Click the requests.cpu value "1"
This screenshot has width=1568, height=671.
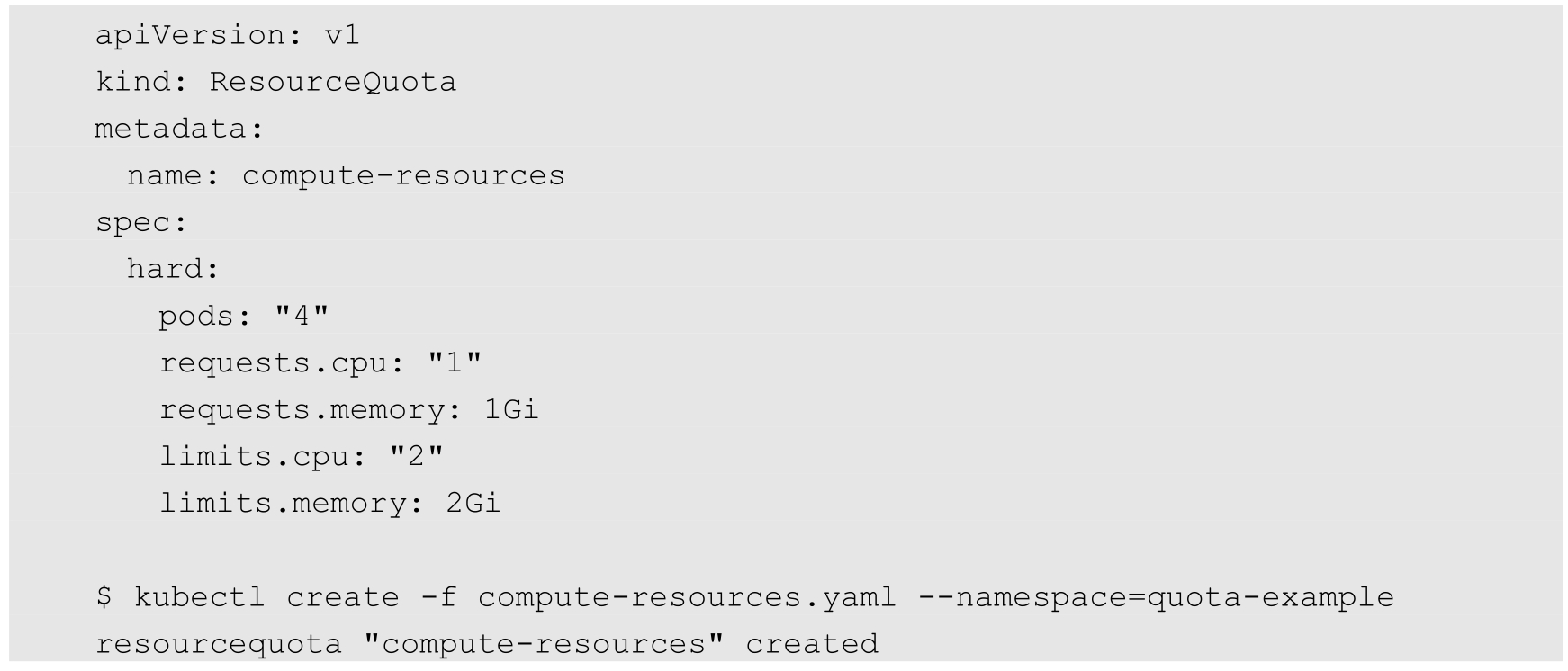455,363
